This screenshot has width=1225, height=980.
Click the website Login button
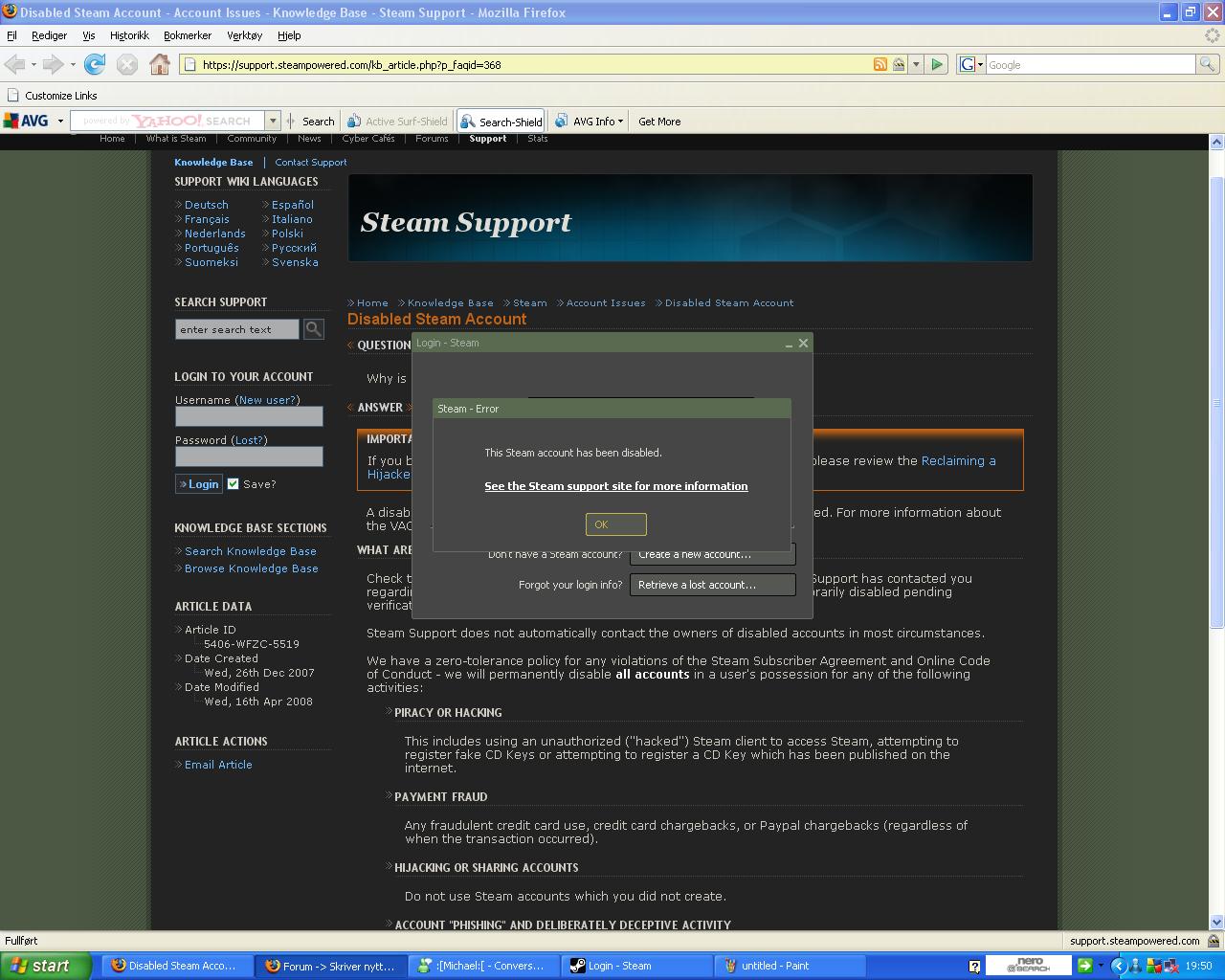199,484
